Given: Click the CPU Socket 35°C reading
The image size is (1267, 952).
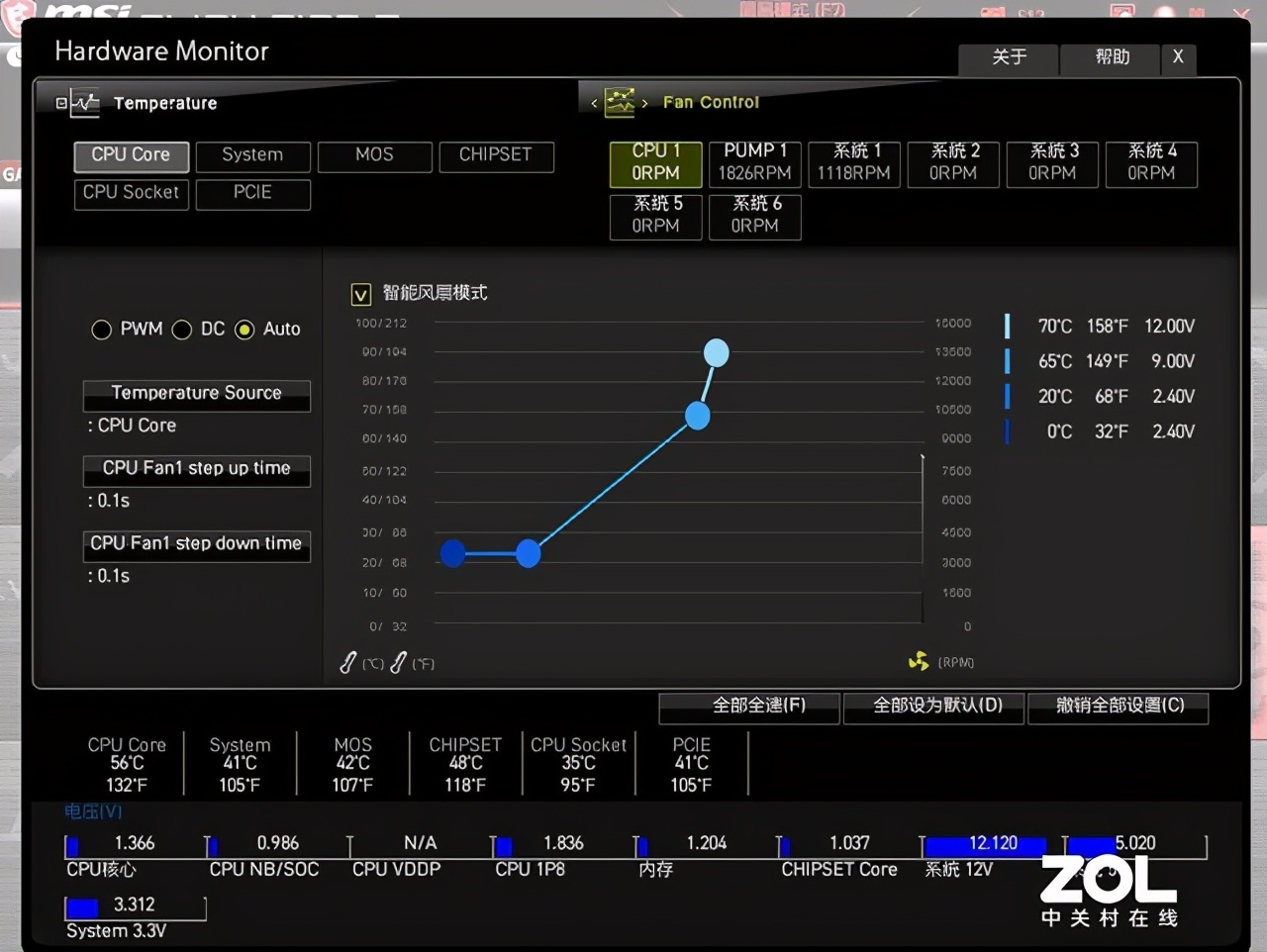Looking at the screenshot, I should pos(578,764).
